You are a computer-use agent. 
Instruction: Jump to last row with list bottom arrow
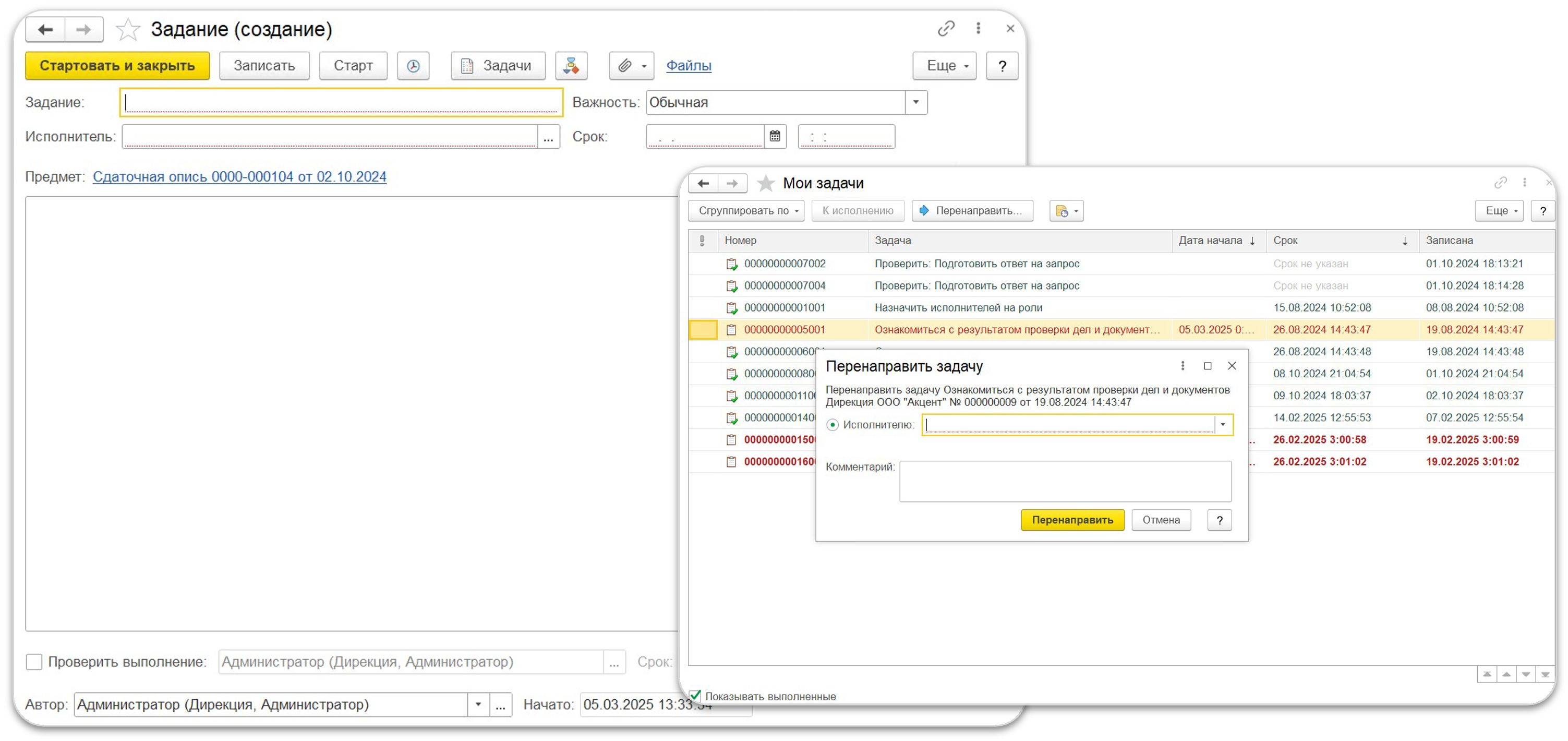point(1545,675)
